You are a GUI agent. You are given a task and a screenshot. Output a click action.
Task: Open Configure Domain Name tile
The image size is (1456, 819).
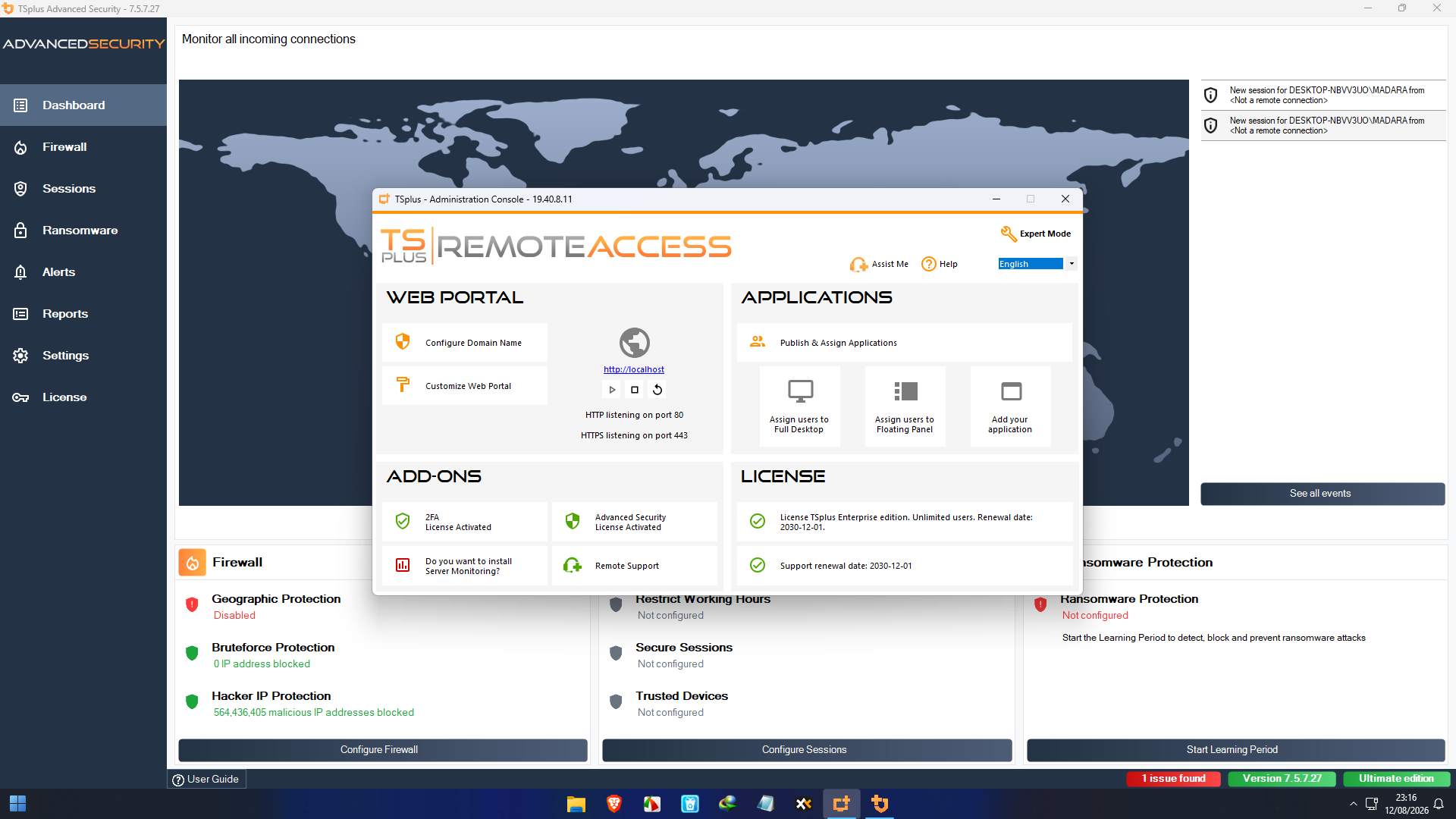tap(465, 343)
